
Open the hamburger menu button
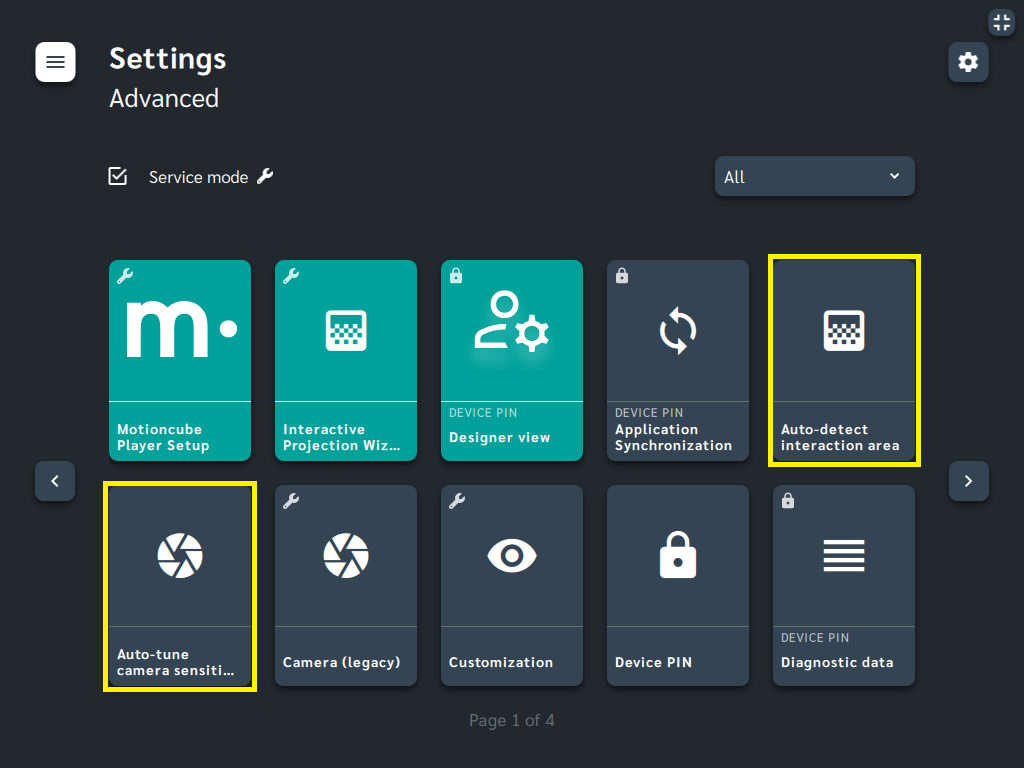(56, 62)
